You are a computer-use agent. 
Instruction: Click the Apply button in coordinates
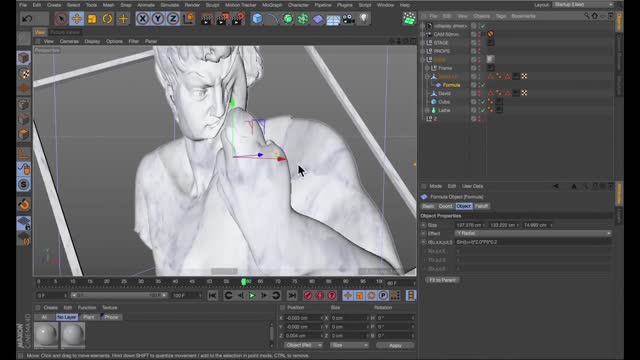pyautogui.click(x=395, y=345)
